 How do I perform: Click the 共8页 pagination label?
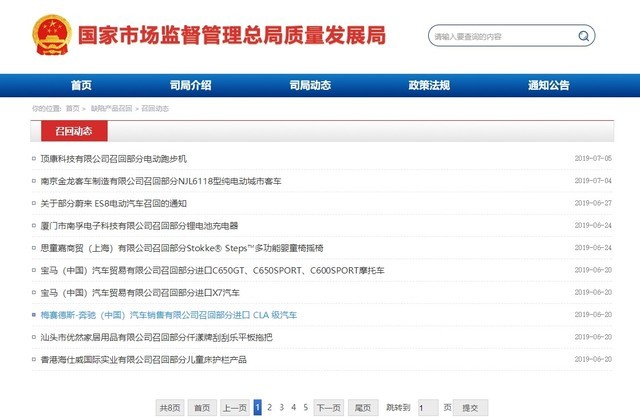coord(170,407)
